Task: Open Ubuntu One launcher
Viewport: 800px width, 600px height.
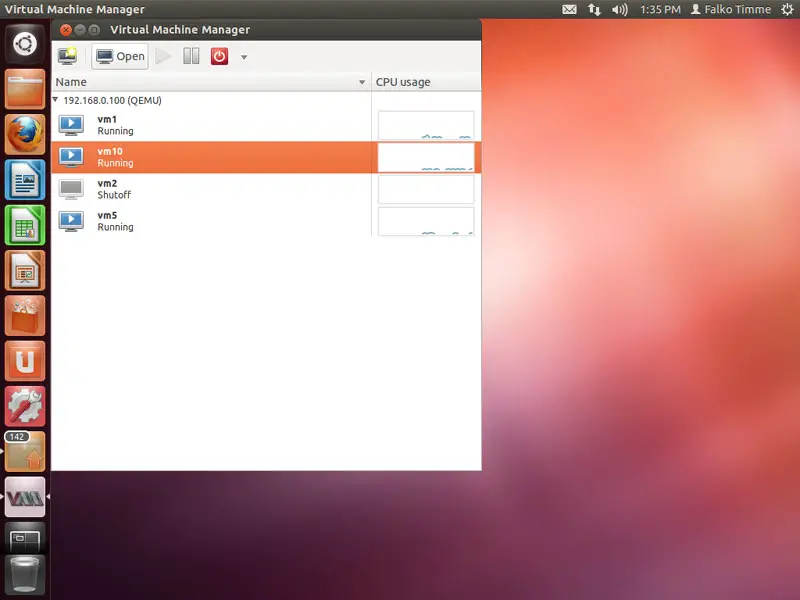Action: [x=25, y=361]
